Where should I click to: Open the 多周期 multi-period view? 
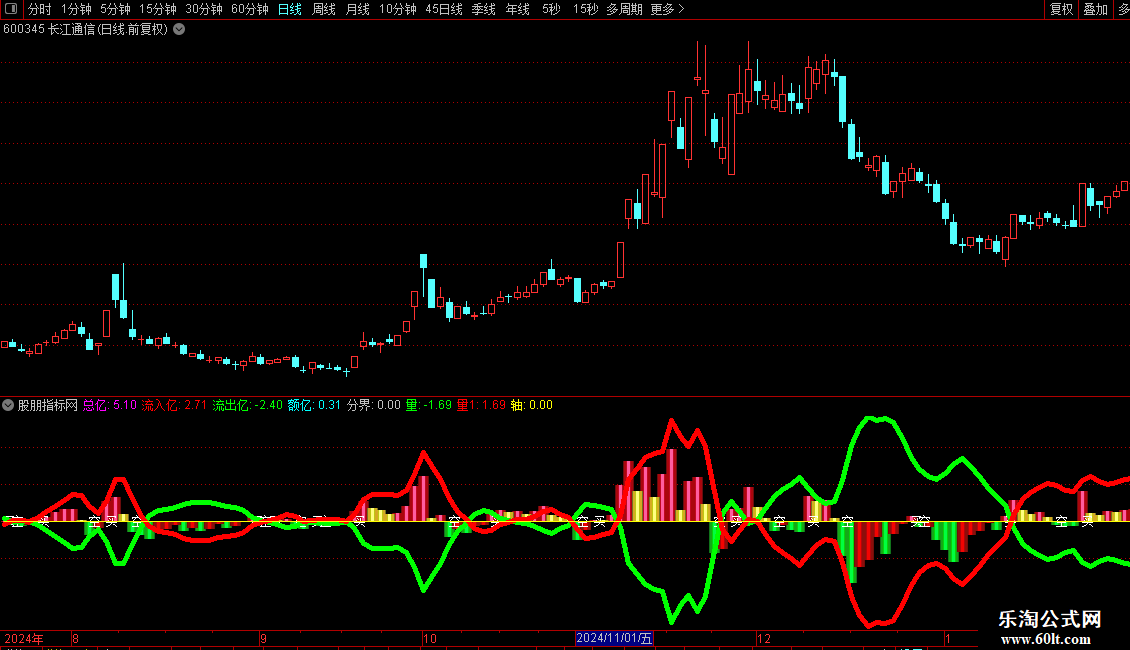(624, 9)
